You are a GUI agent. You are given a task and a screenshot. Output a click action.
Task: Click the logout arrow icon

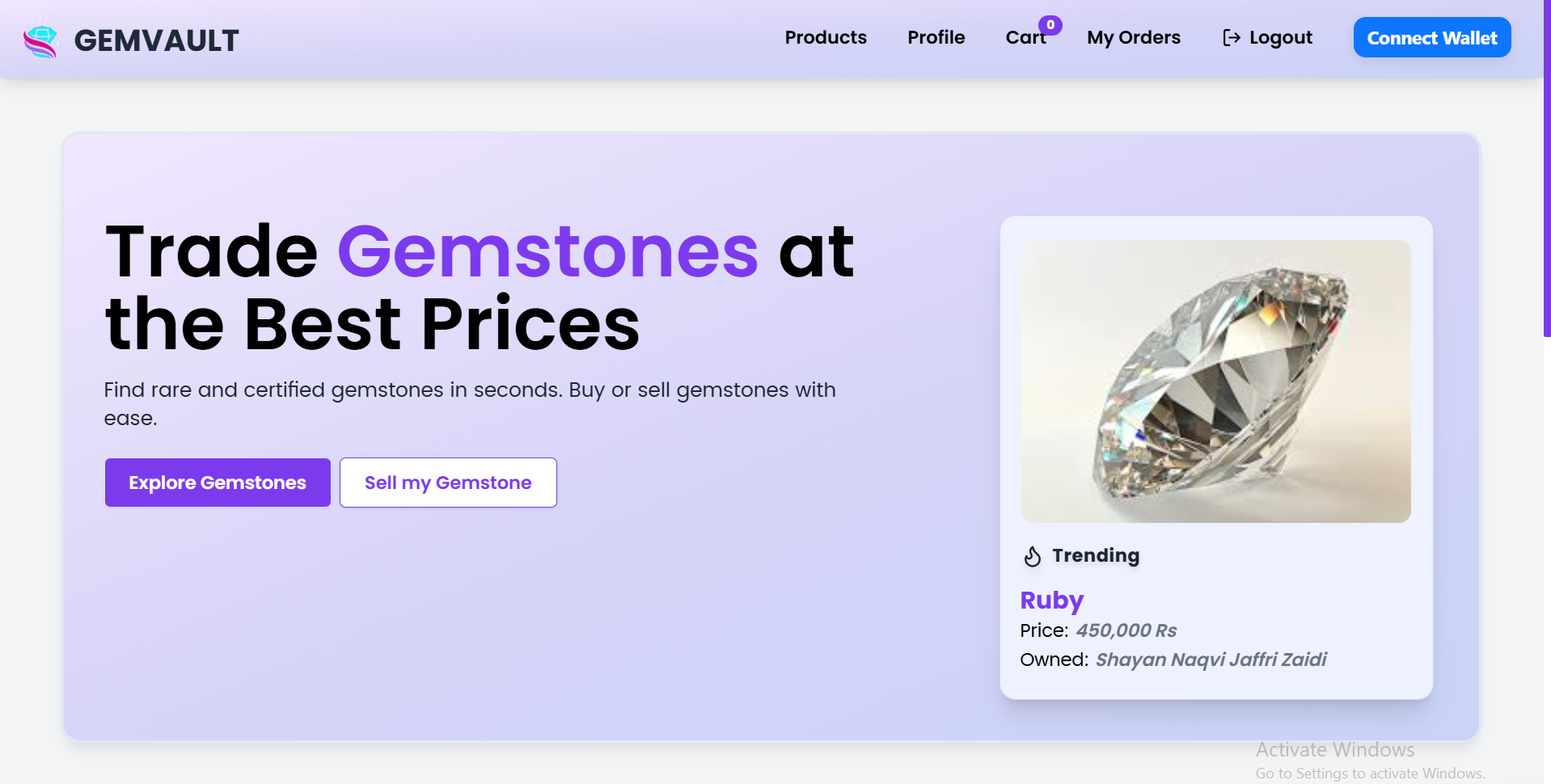click(1231, 38)
